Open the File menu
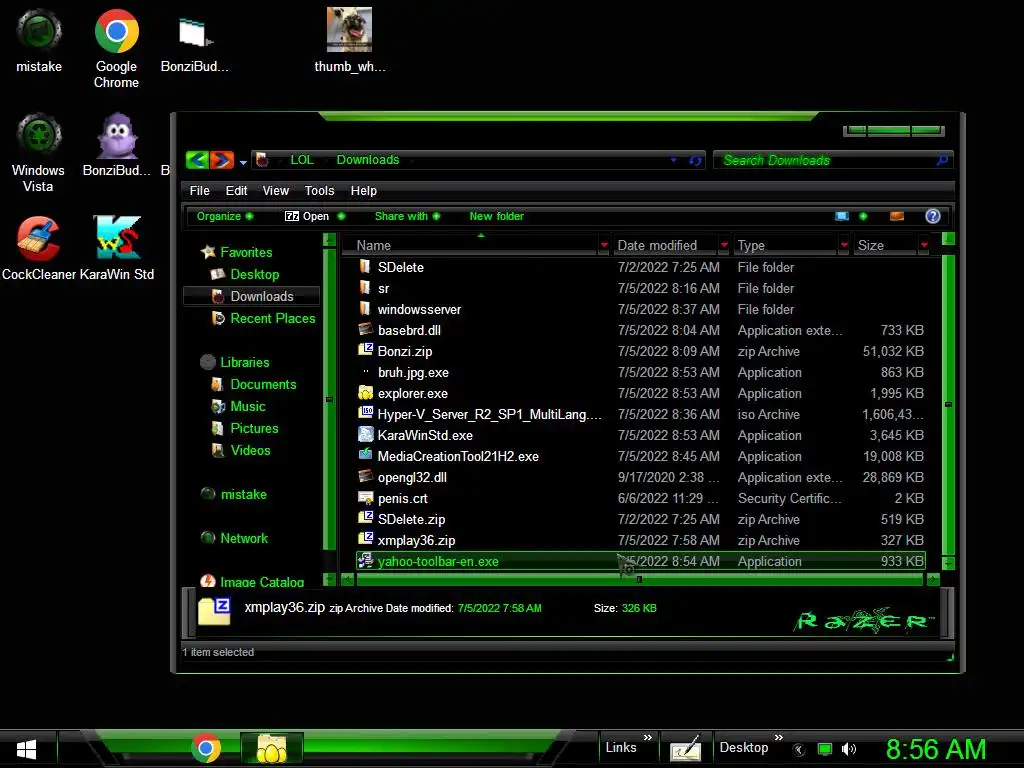The image size is (1024, 768). [x=199, y=191]
